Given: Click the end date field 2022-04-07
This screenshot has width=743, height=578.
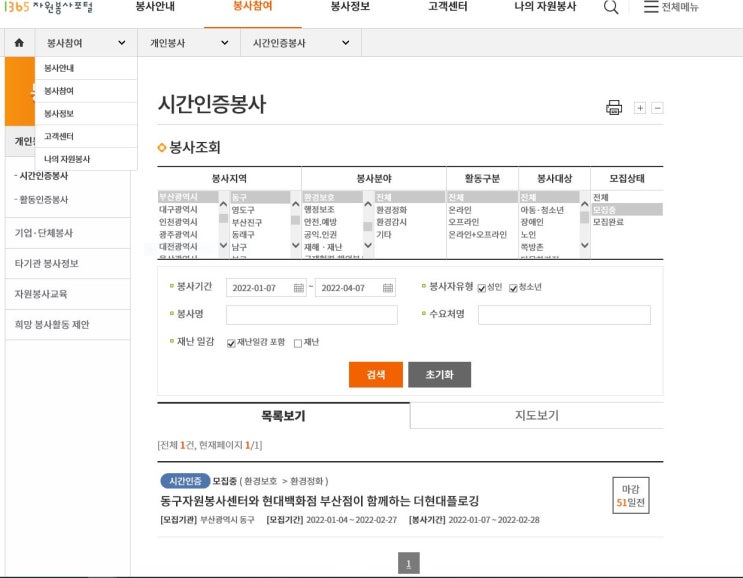Looking at the screenshot, I should 355,288.
